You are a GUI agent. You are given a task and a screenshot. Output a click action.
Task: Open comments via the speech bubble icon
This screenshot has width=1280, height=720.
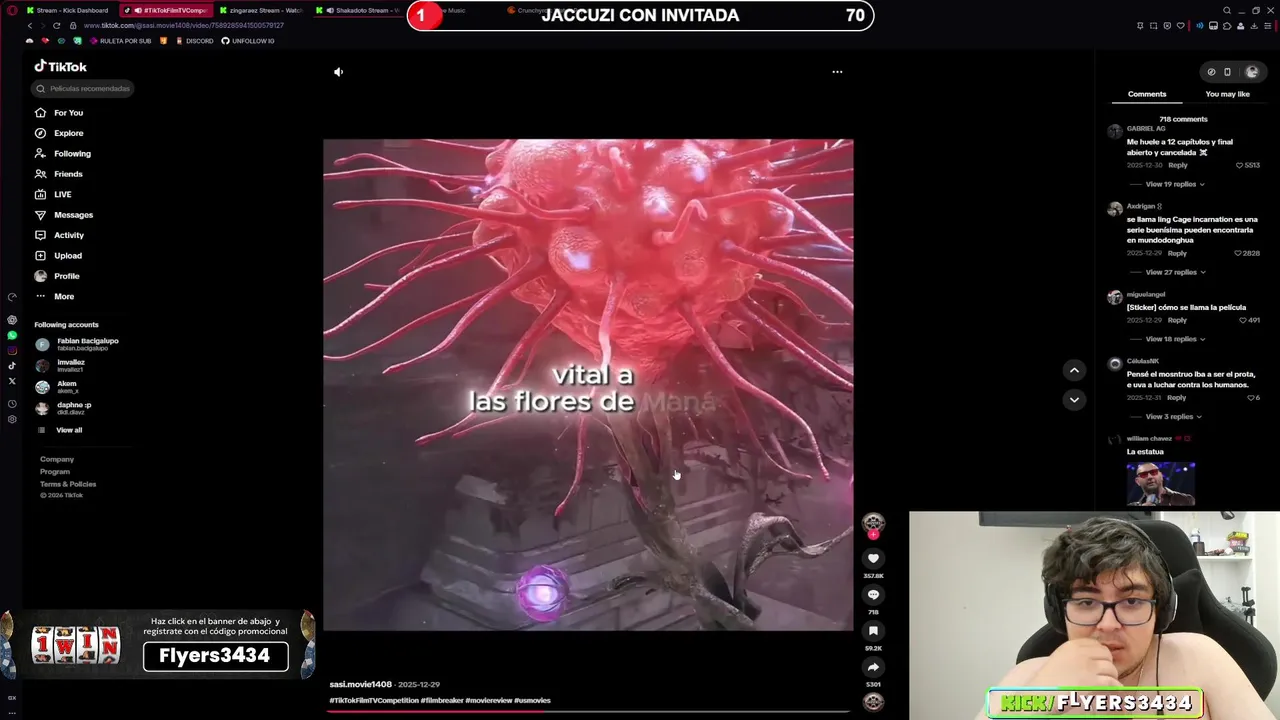[873, 595]
